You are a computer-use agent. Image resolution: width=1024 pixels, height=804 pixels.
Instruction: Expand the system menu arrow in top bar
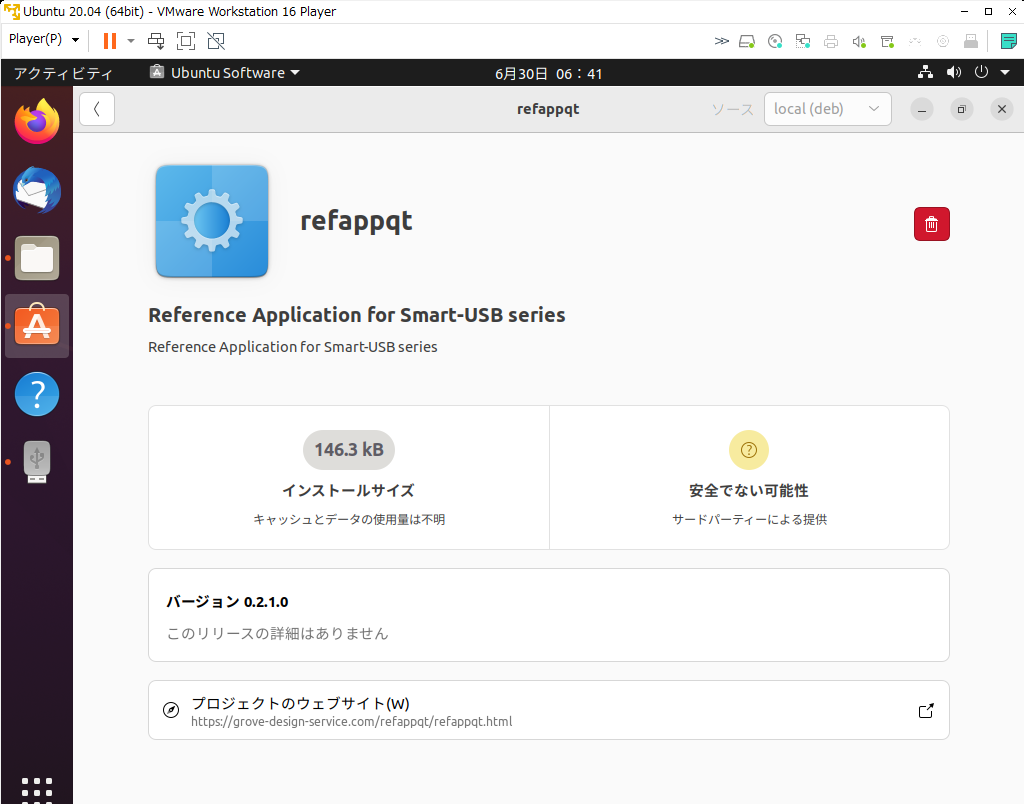click(x=1005, y=72)
